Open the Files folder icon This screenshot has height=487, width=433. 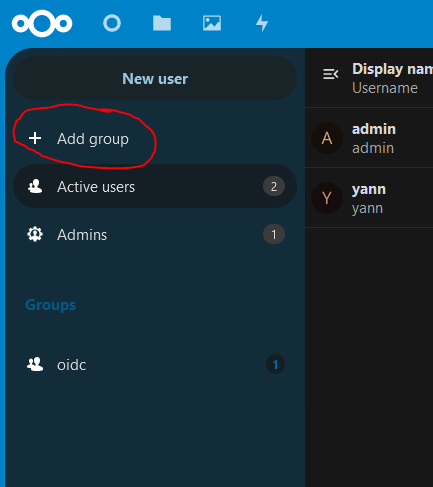[162, 23]
